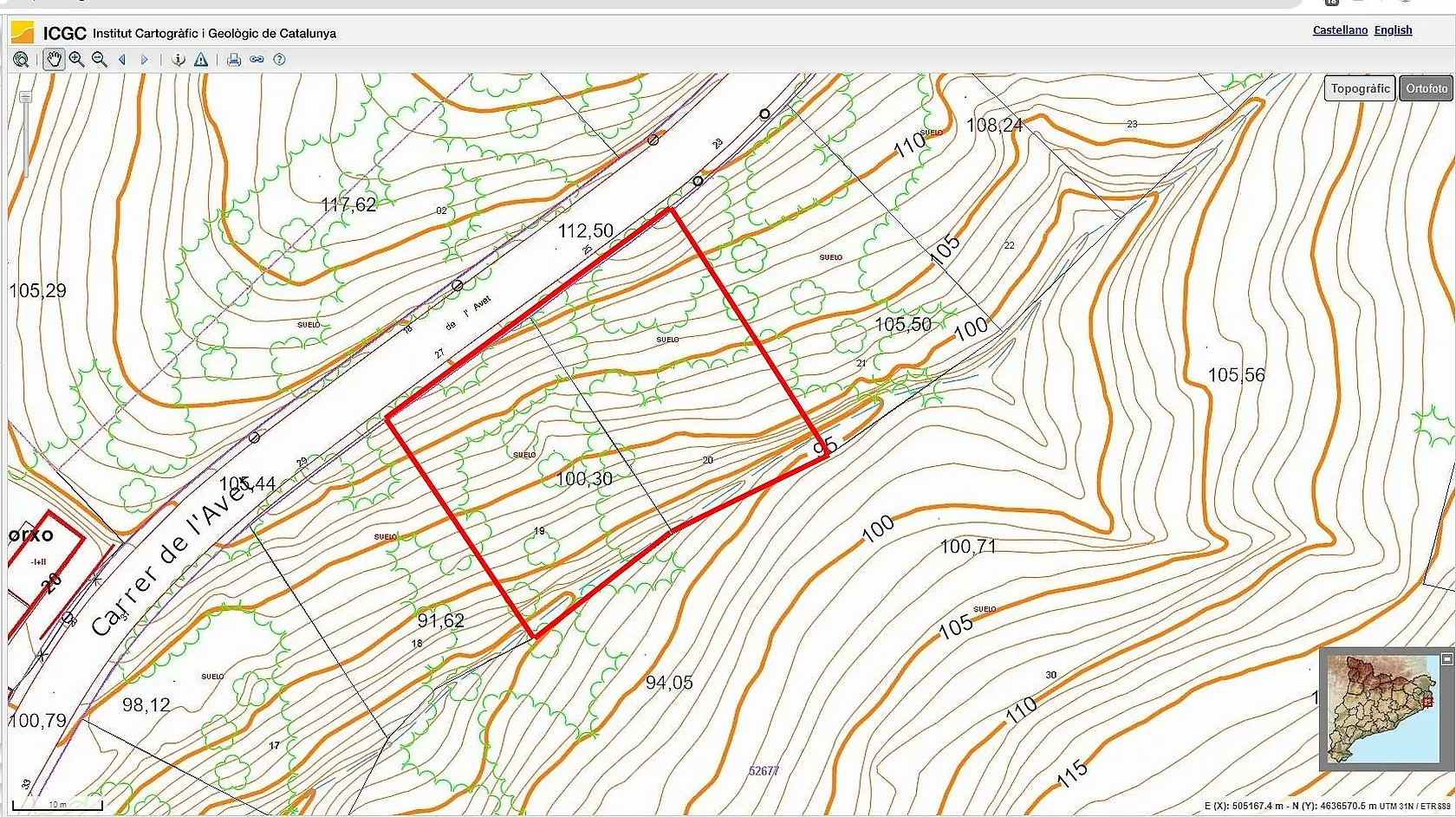Viewport: 1456px width, 817px height.
Task: Activate the zoom out magnifier tool
Action: tap(100, 60)
